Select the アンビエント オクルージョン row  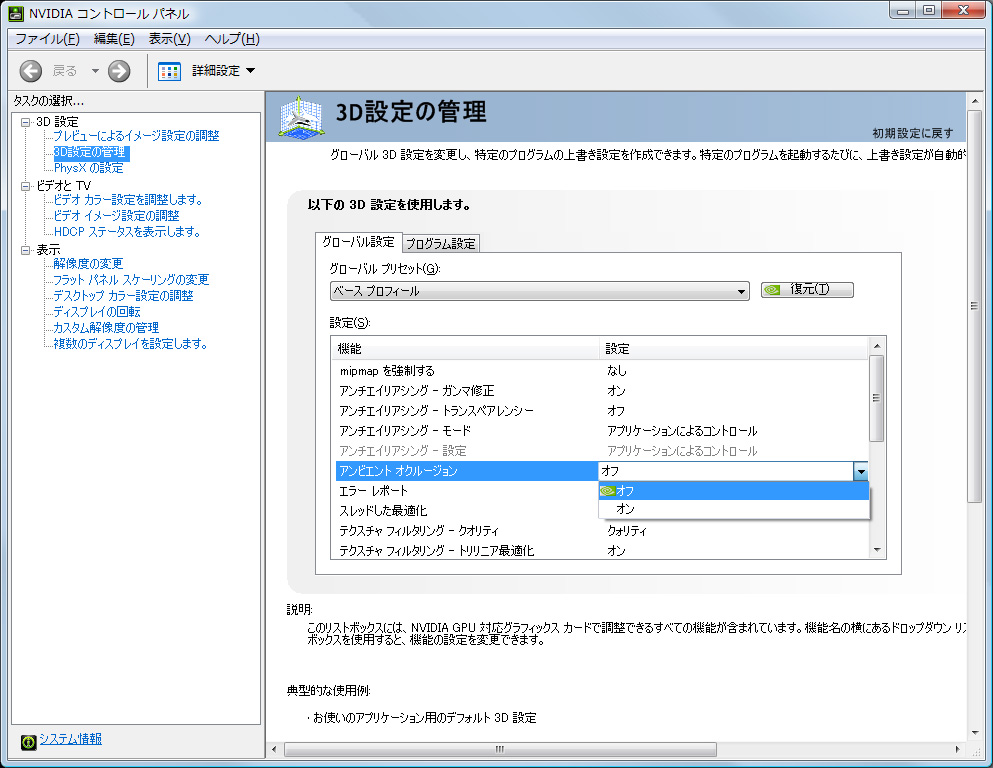[x=467, y=470]
